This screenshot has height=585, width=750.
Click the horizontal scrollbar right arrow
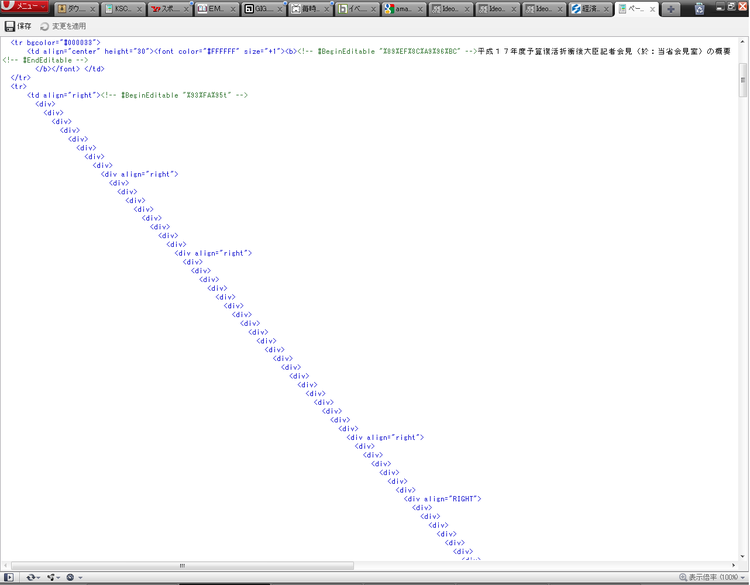tap(734, 565)
